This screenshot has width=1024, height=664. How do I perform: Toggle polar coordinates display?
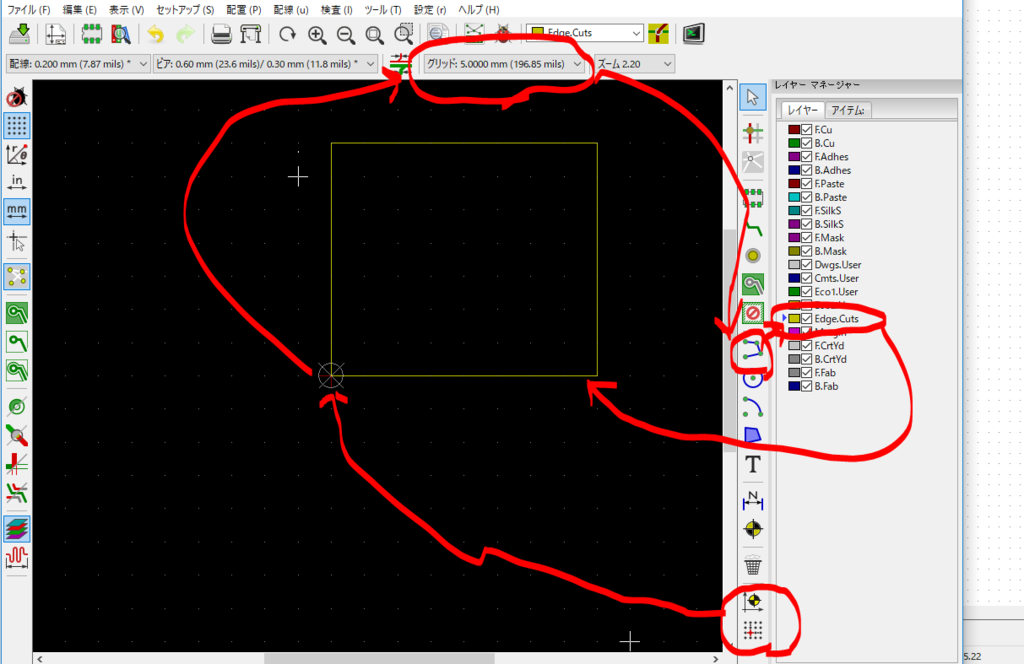click(16, 154)
